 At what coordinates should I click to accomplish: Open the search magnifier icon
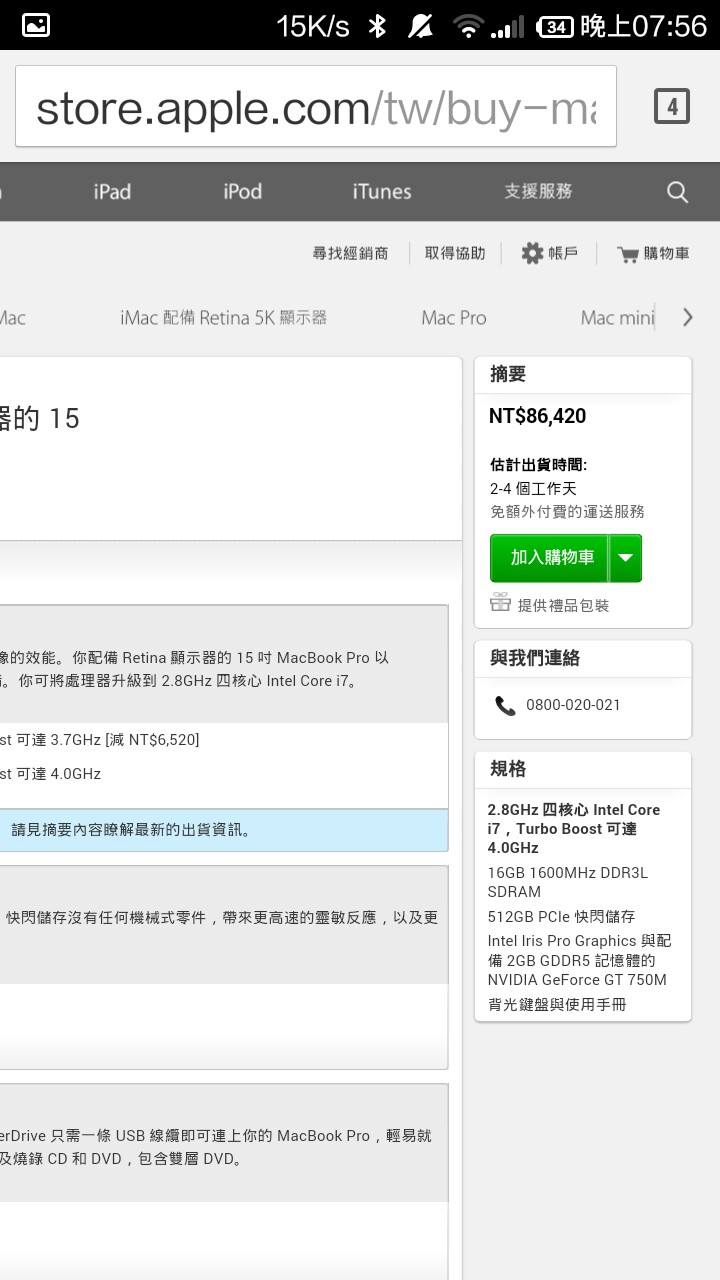point(677,192)
